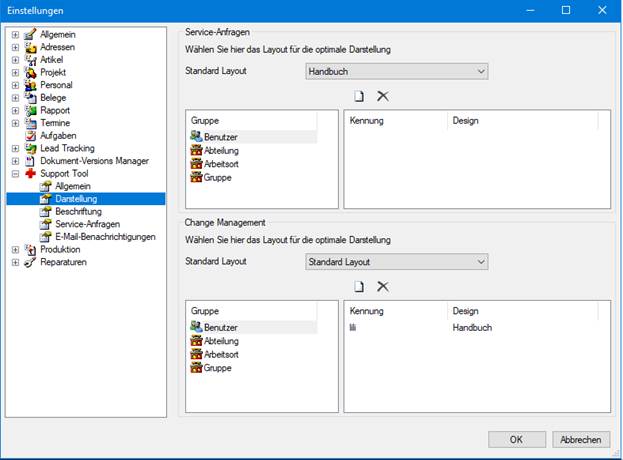Select Abteilung group icon in Service-Anfragen list
This screenshot has height=460, width=623.
click(196, 150)
